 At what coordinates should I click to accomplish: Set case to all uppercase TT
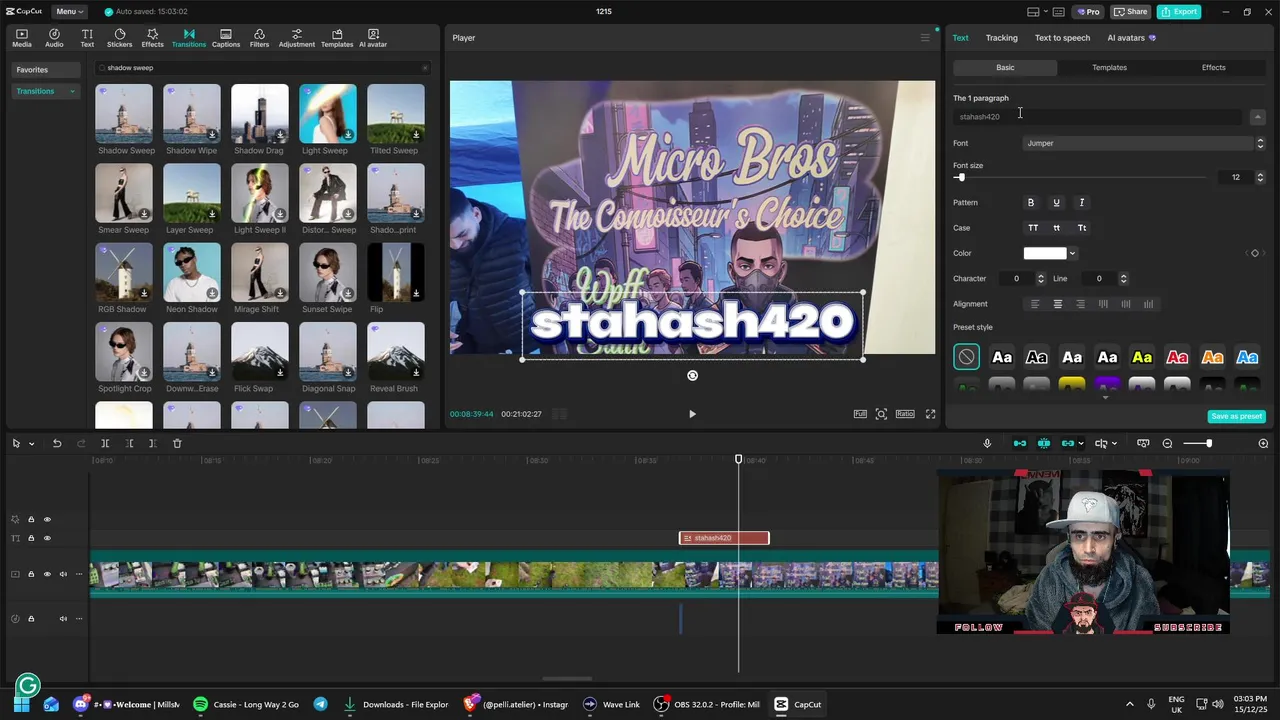tap(1033, 228)
